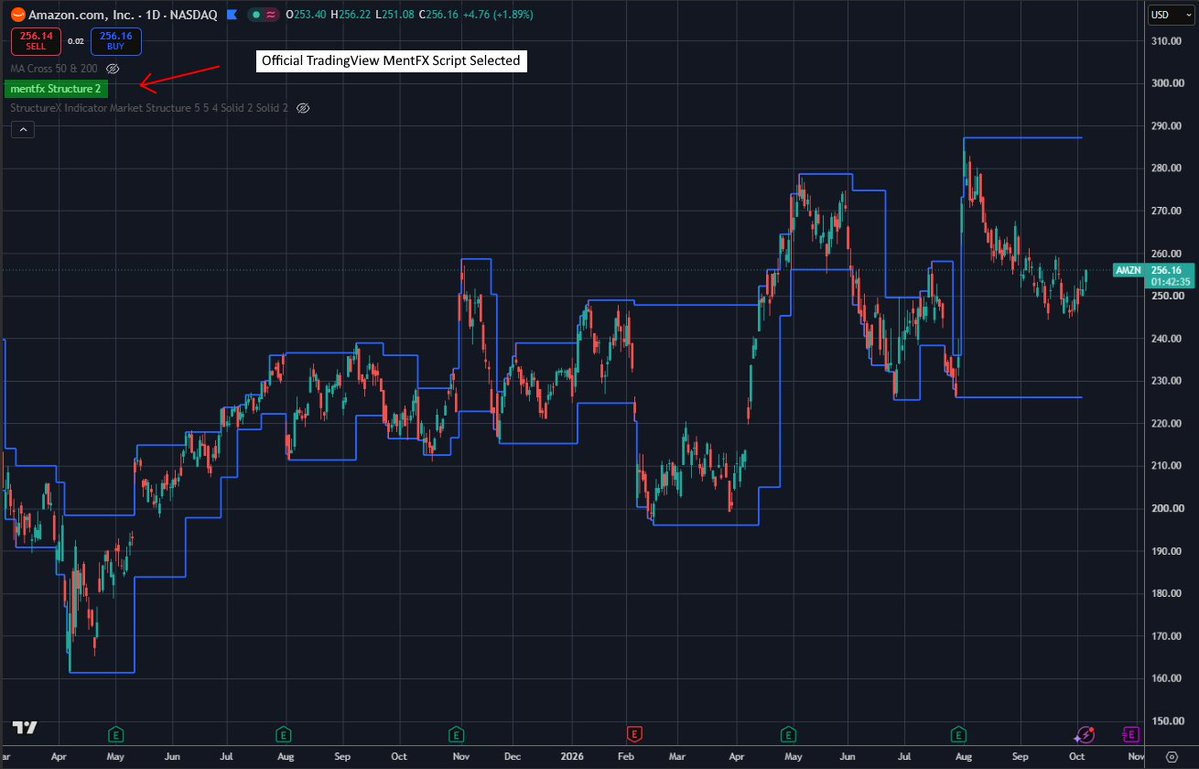
Task: Click 300.00 on the price axis
Action: [1166, 83]
